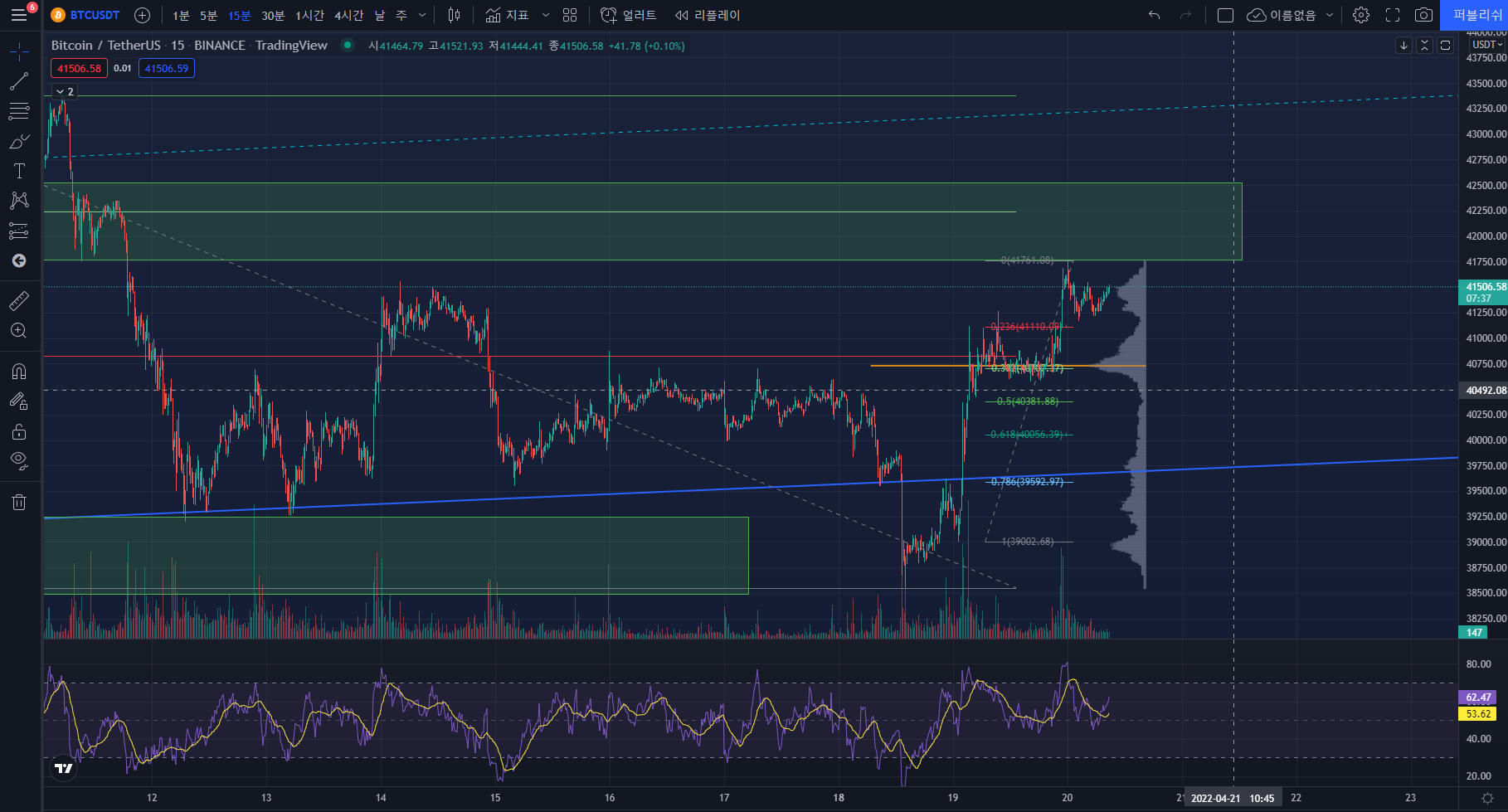
Task: Undo the last chart action
Action: click(1154, 15)
